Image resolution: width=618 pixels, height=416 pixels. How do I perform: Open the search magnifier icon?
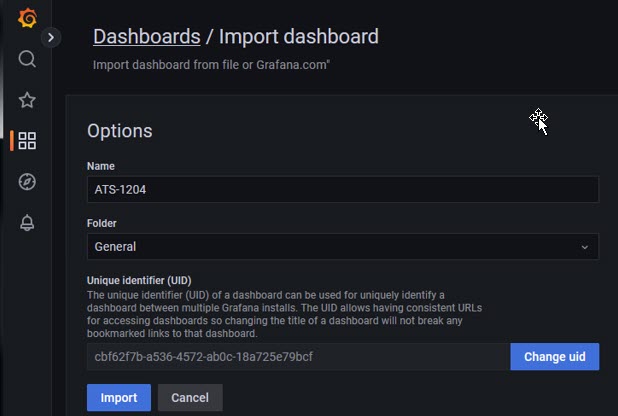(x=27, y=59)
